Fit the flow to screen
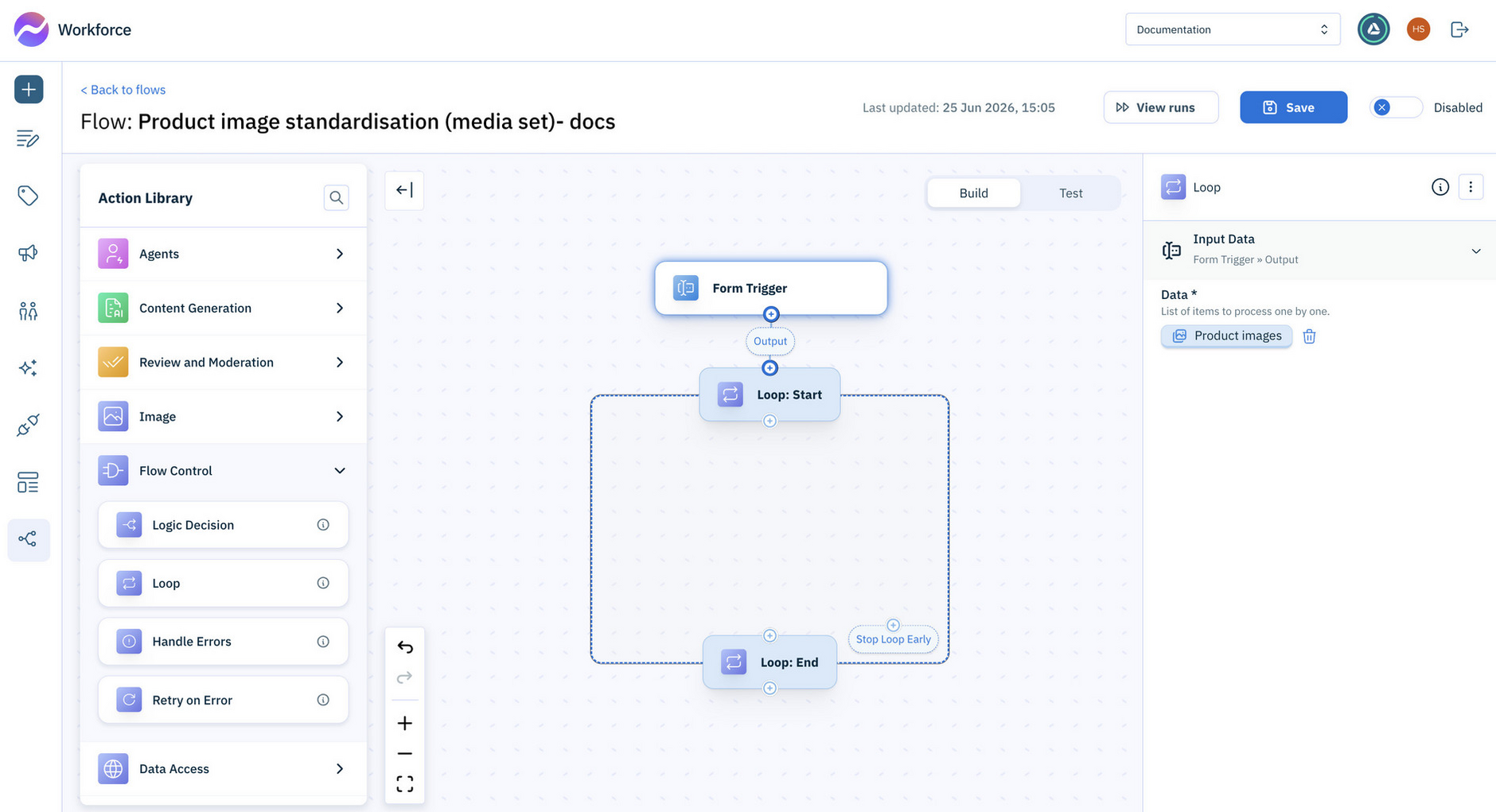 tap(405, 784)
